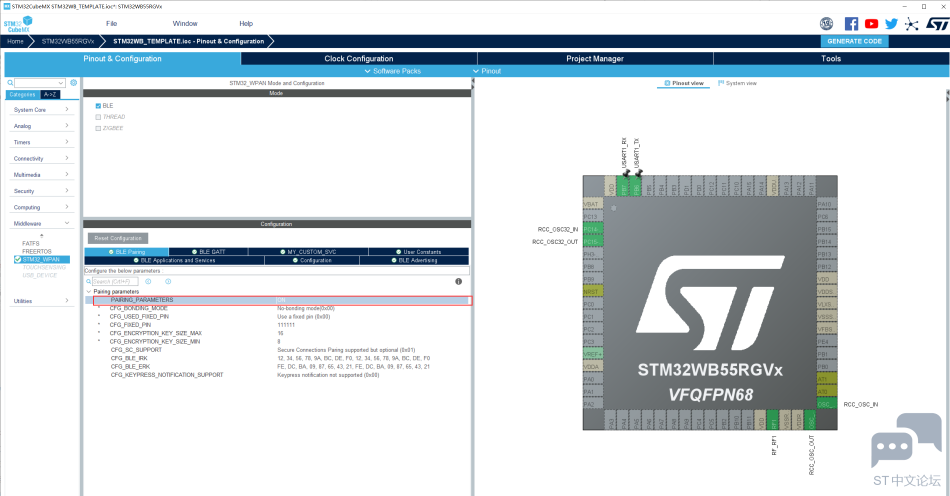The height and width of the screenshot is (496, 950).
Task: Click the search magnifier beside the category filter
Action: (10, 82)
